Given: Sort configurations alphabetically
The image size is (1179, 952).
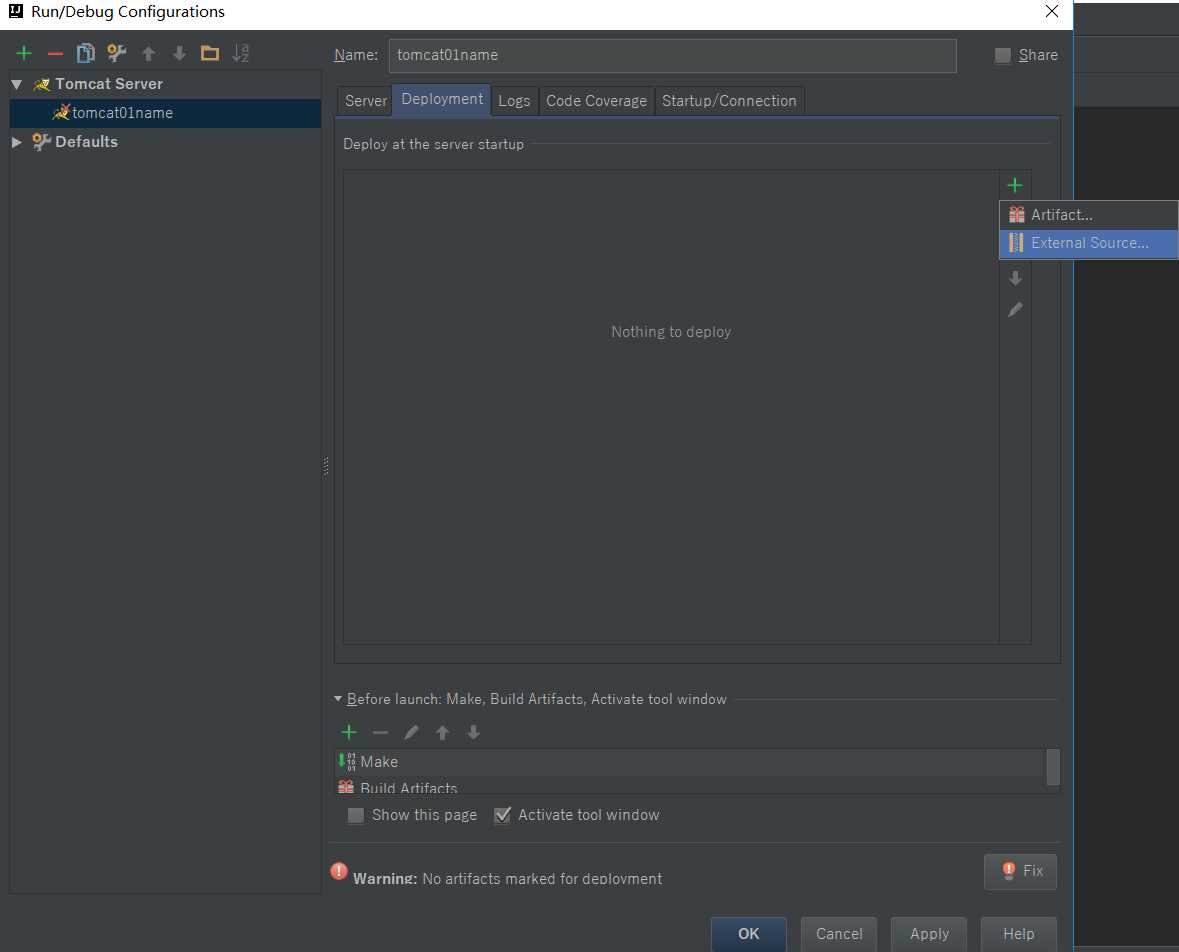Looking at the screenshot, I should (241, 53).
